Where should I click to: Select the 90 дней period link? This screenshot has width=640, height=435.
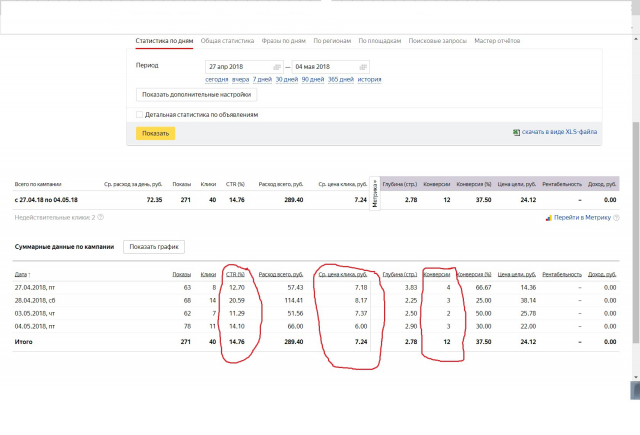[313, 80]
